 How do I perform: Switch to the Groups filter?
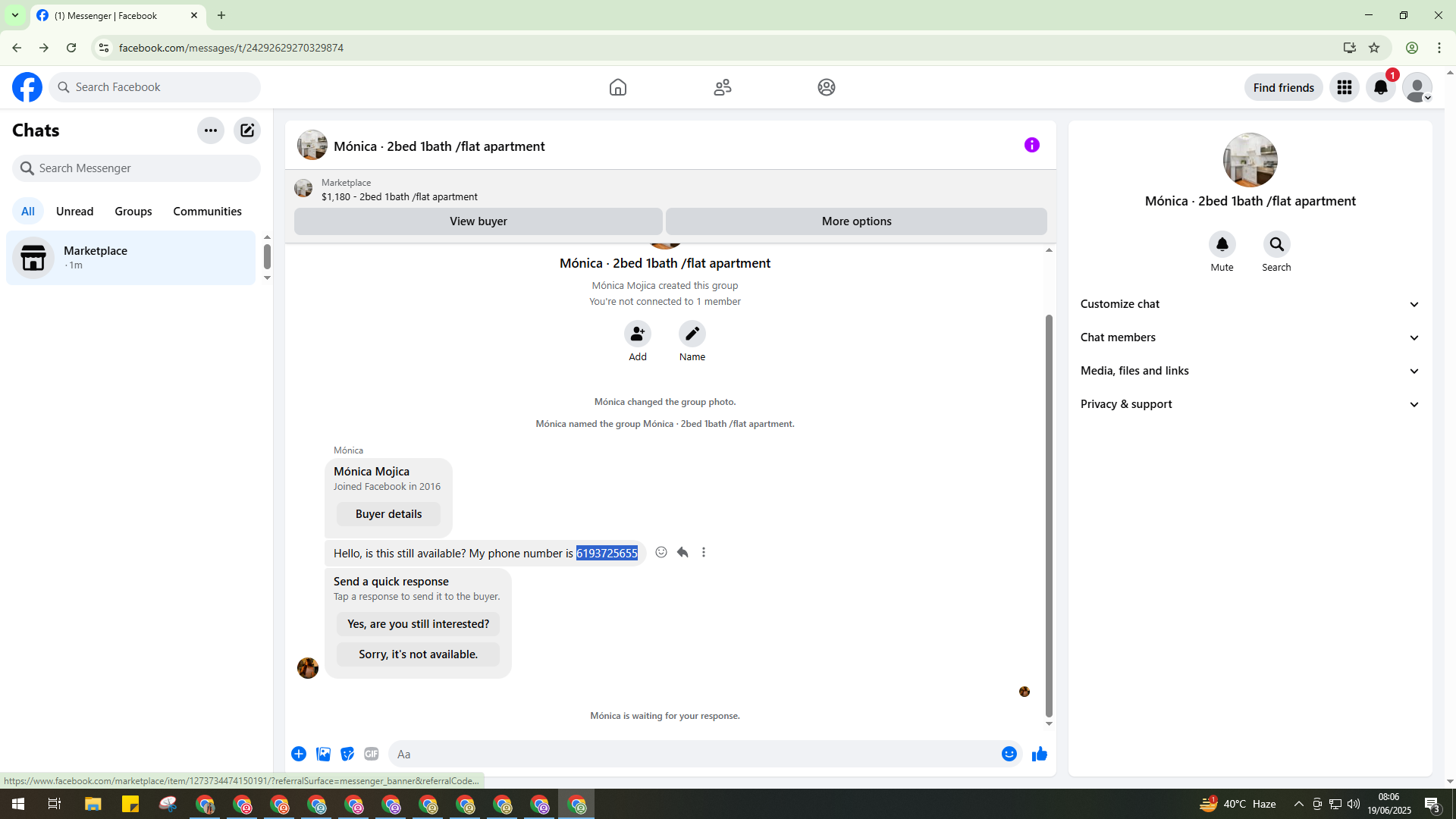(133, 212)
